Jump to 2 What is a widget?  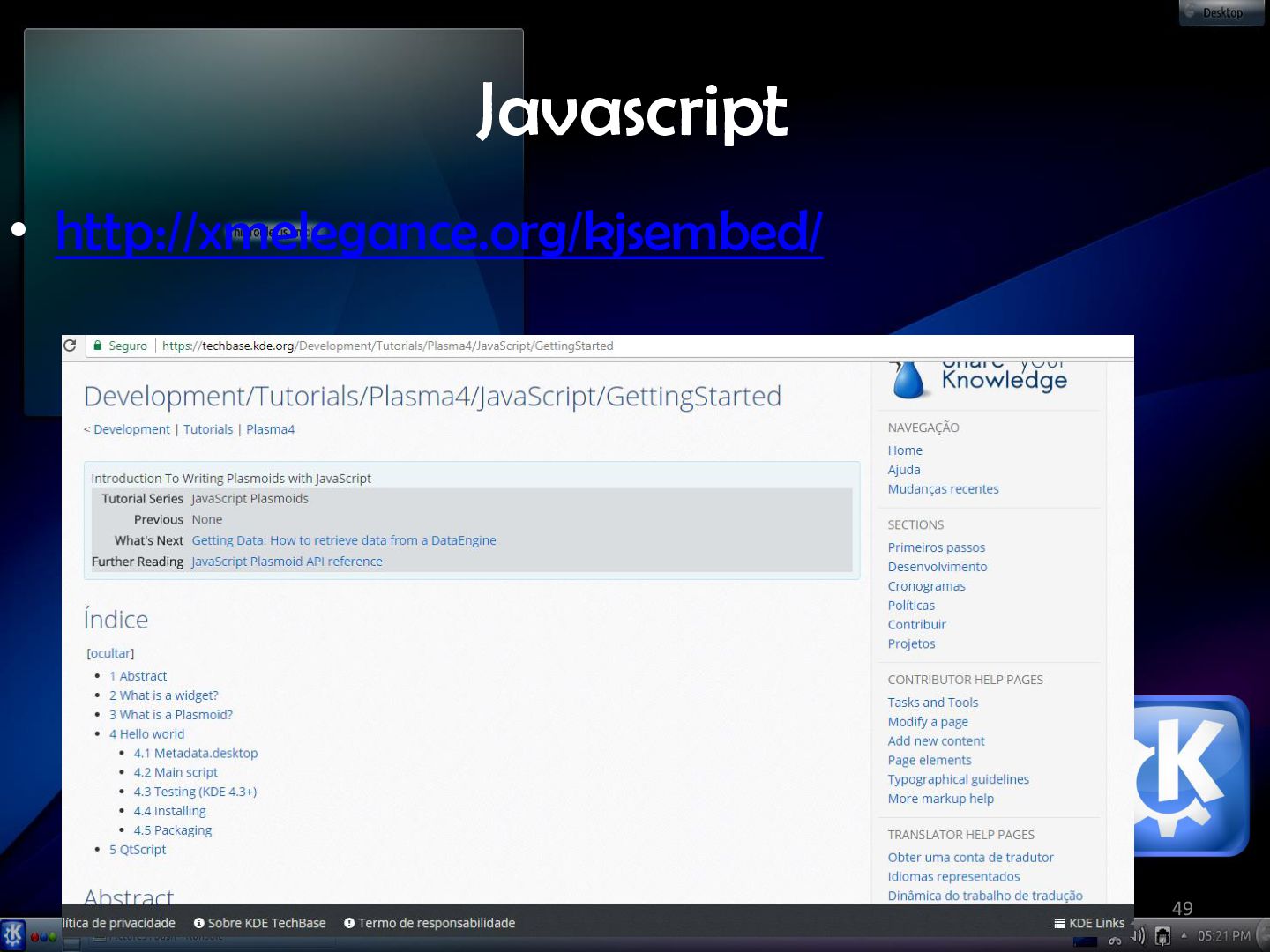pyautogui.click(x=163, y=695)
